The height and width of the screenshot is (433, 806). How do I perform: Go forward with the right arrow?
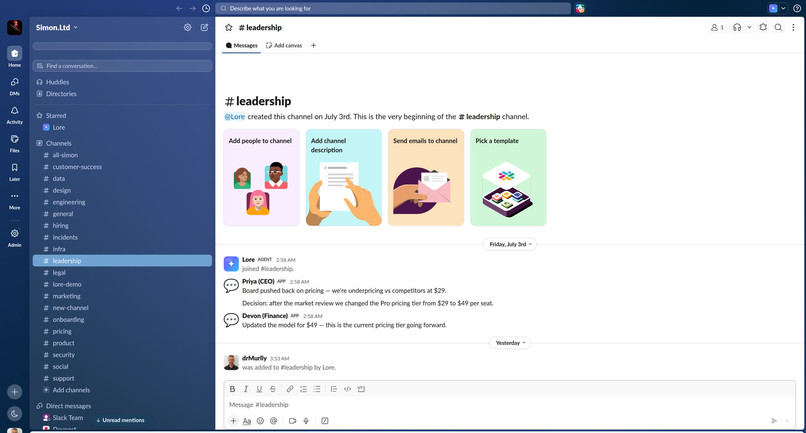pyautogui.click(x=192, y=8)
